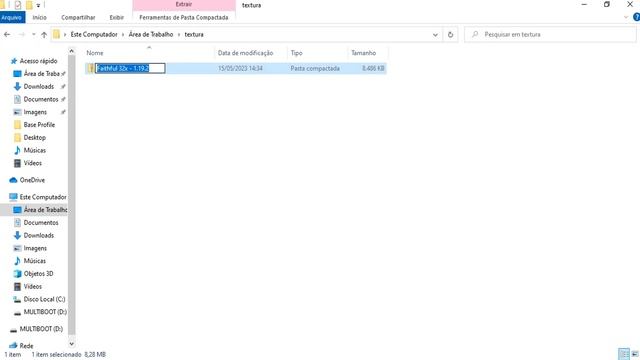
Task: Go up one folder level
Action: pyautogui.click(x=44, y=35)
